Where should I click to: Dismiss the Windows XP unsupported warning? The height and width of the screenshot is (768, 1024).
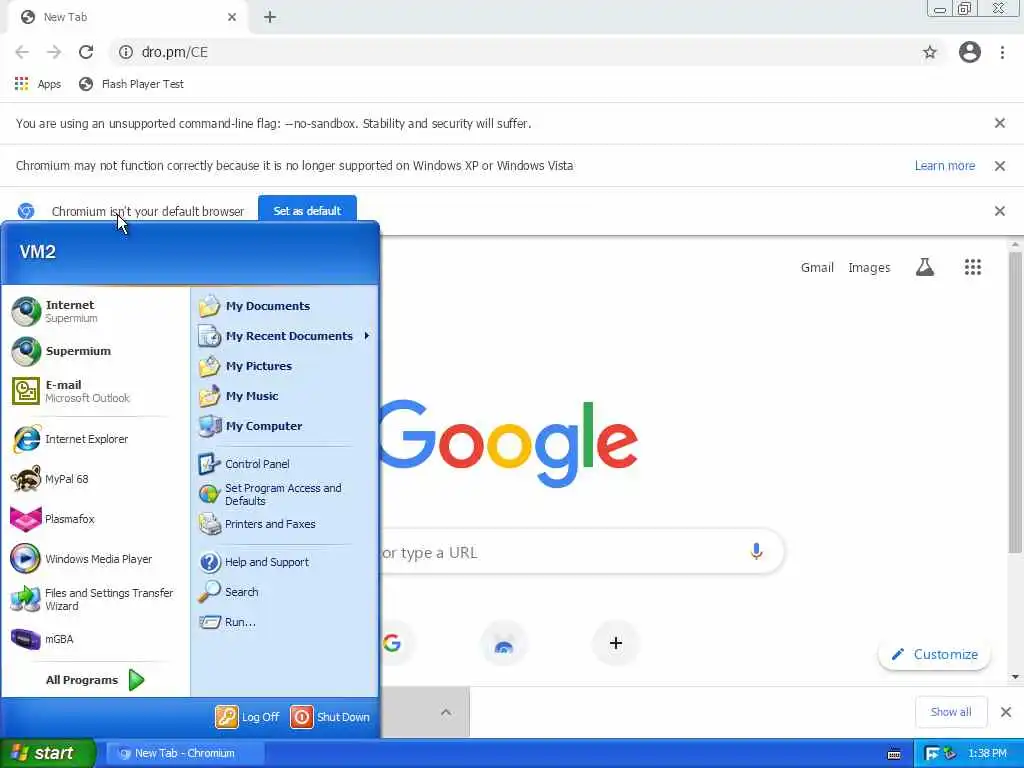click(999, 166)
